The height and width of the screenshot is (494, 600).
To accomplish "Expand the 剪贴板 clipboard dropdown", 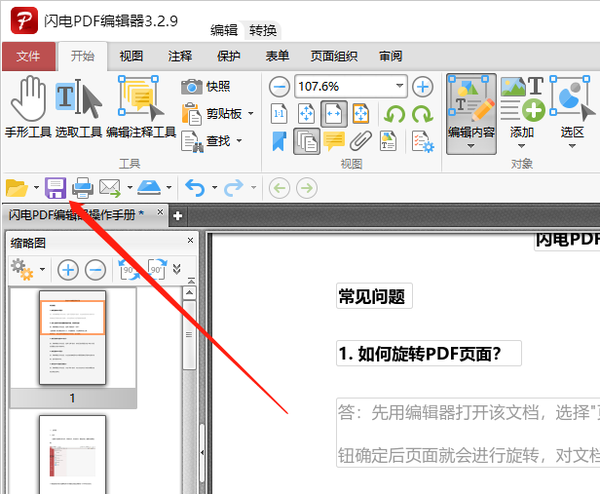I will click(x=250, y=114).
